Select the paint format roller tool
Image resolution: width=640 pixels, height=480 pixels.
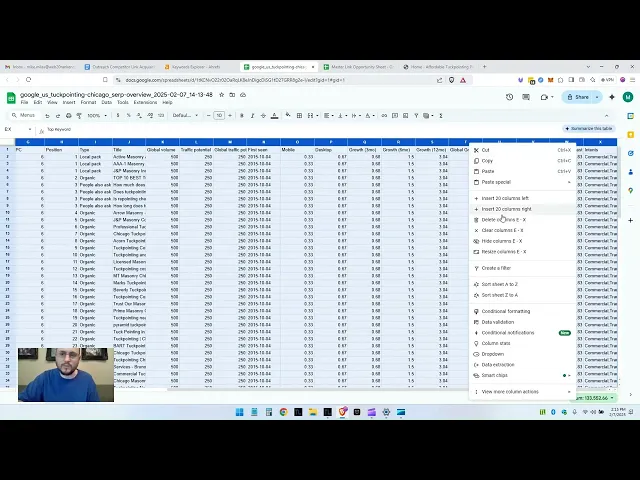pos(79,116)
